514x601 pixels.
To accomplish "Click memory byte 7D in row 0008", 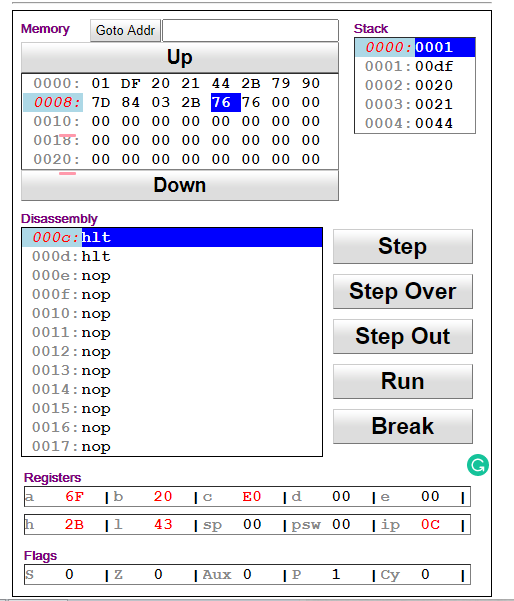I will pyautogui.click(x=101, y=102).
